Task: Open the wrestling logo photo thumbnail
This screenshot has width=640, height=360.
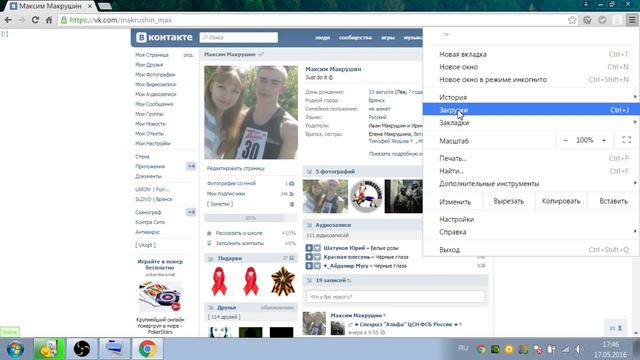Action: tap(366, 196)
